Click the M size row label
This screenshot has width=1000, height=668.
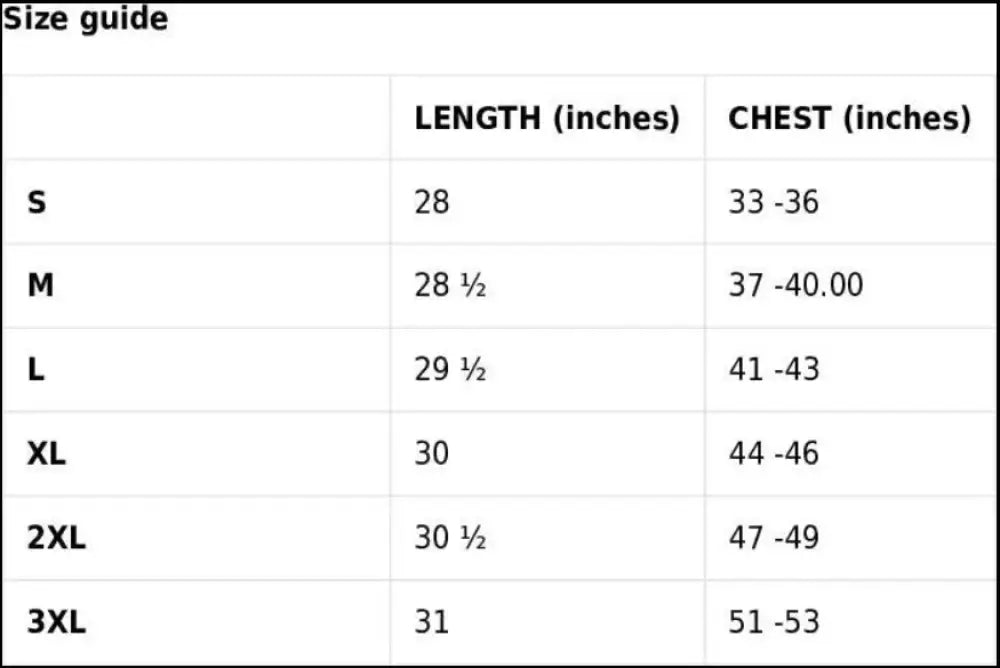(x=41, y=286)
